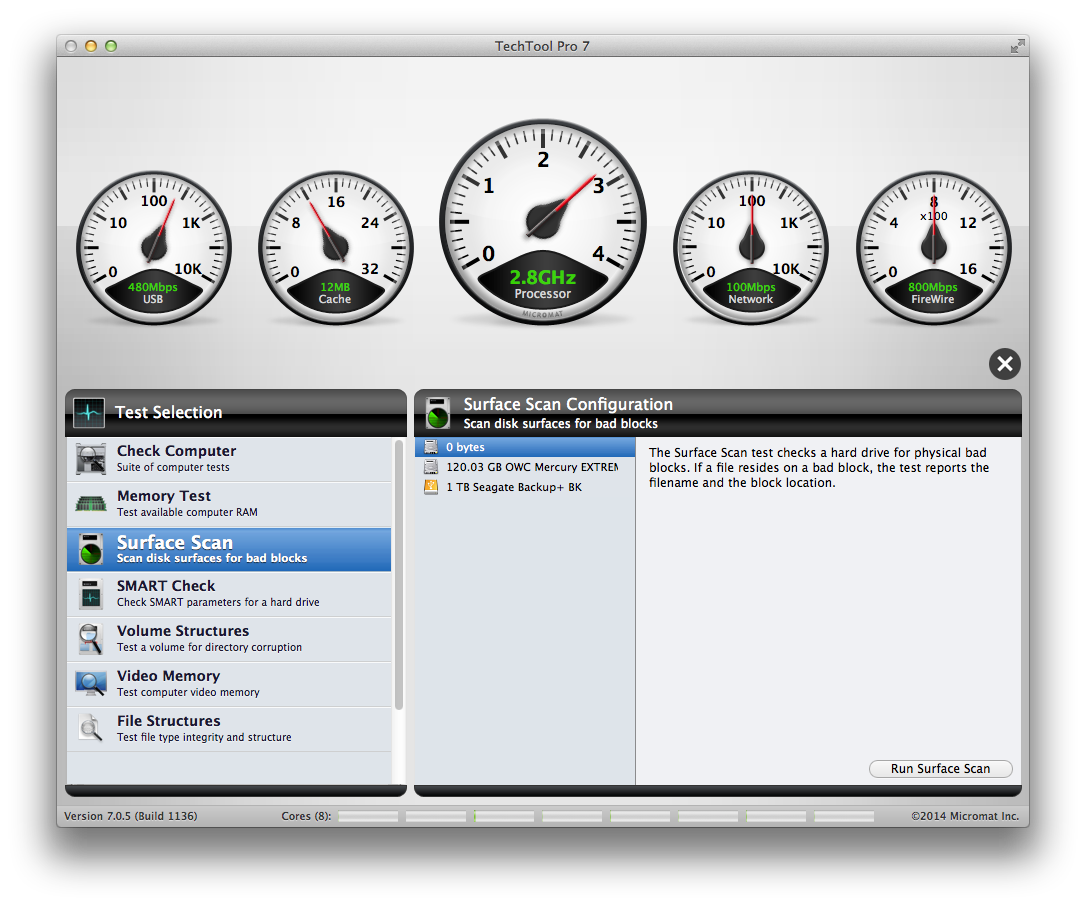The width and height of the screenshot is (1086, 906).
Task: Click the 100Mbps Network gauge
Action: tap(751, 248)
